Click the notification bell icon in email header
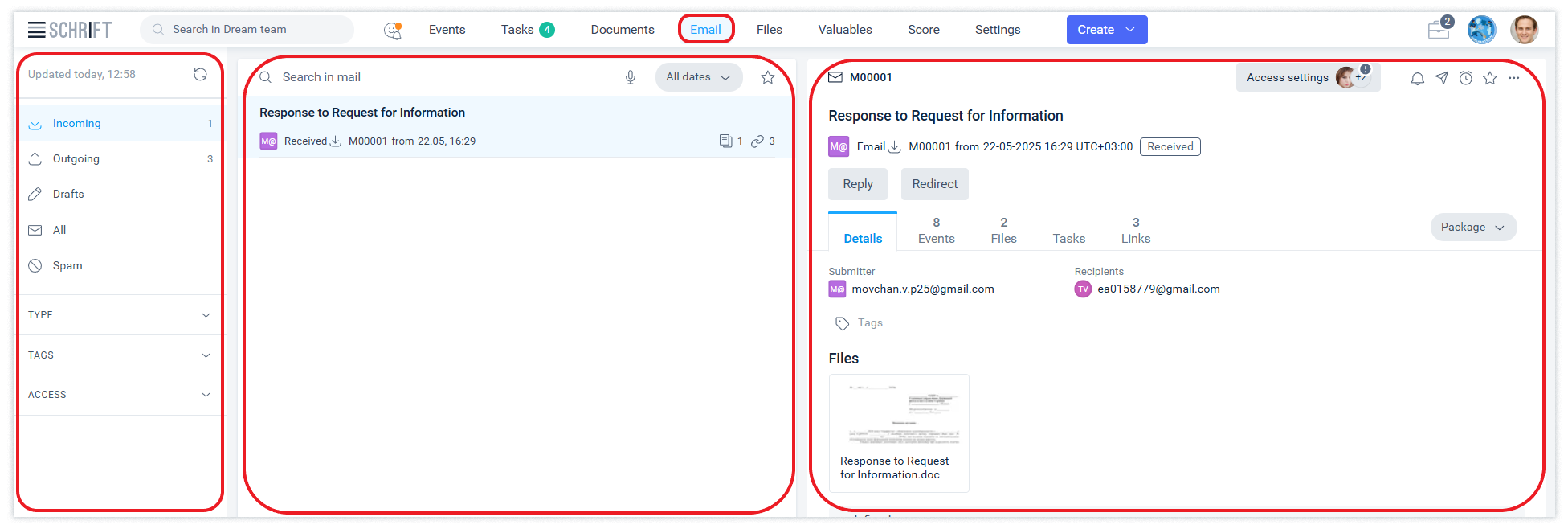This screenshot has width=1568, height=529. click(x=1418, y=78)
